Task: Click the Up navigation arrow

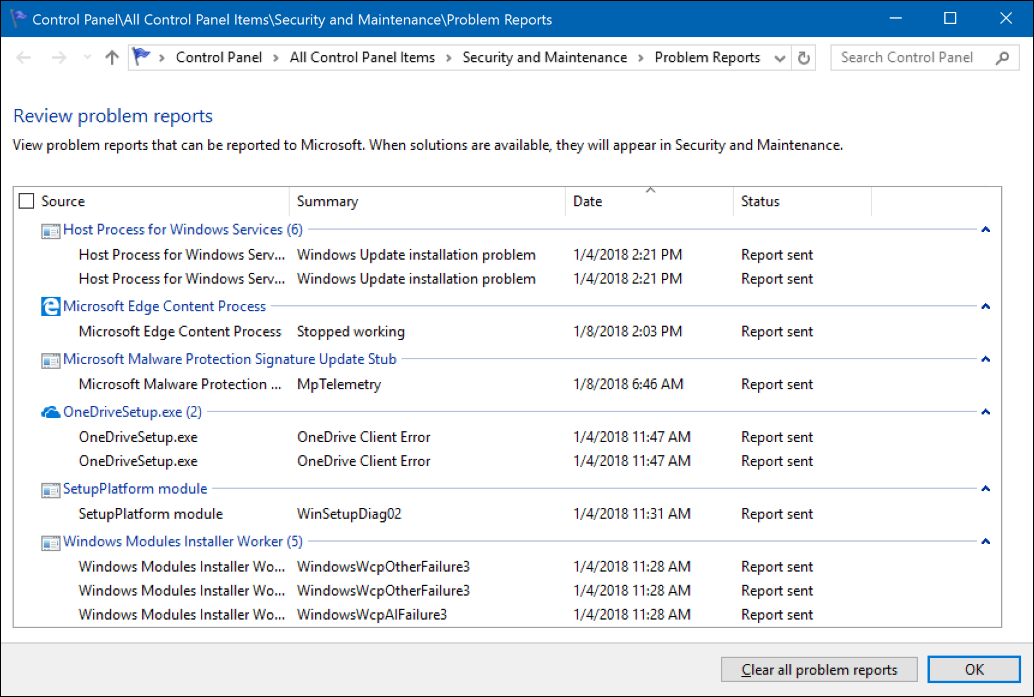Action: click(112, 58)
